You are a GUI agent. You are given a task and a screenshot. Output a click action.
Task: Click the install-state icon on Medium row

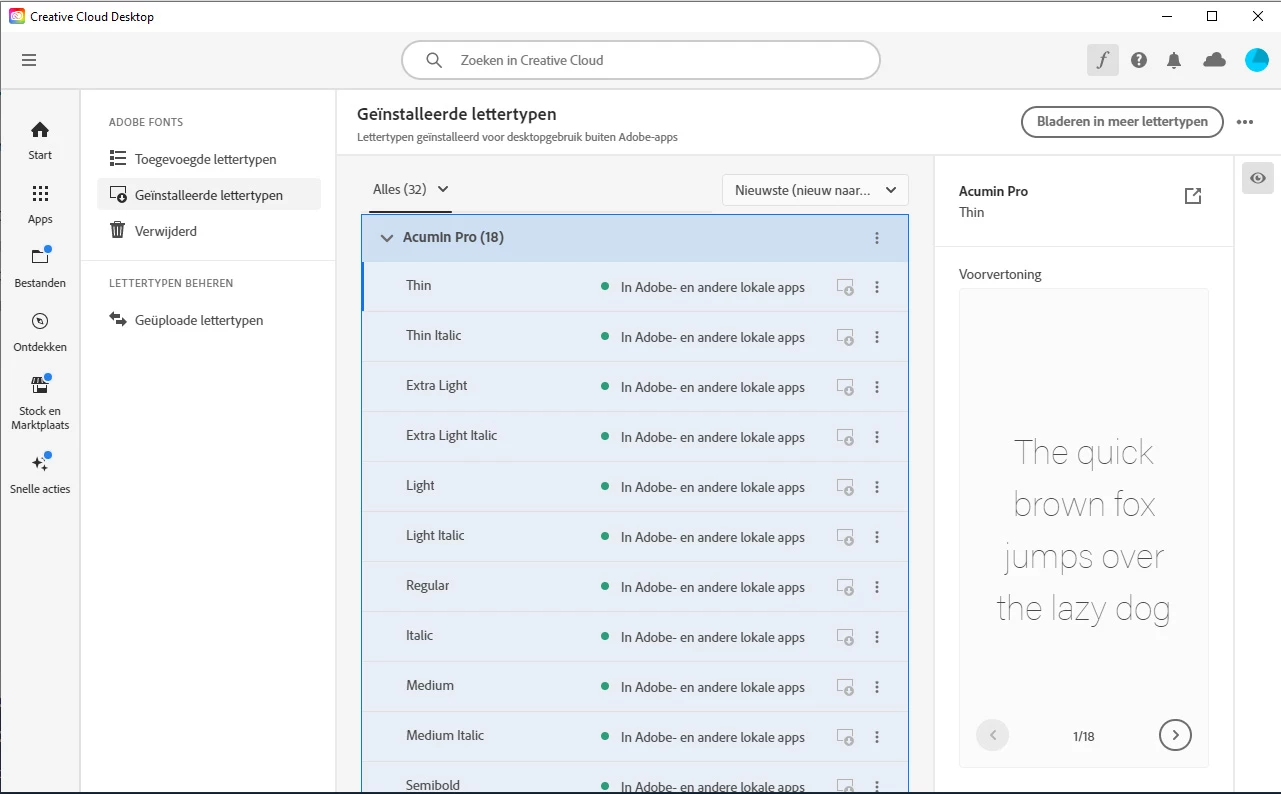845,687
